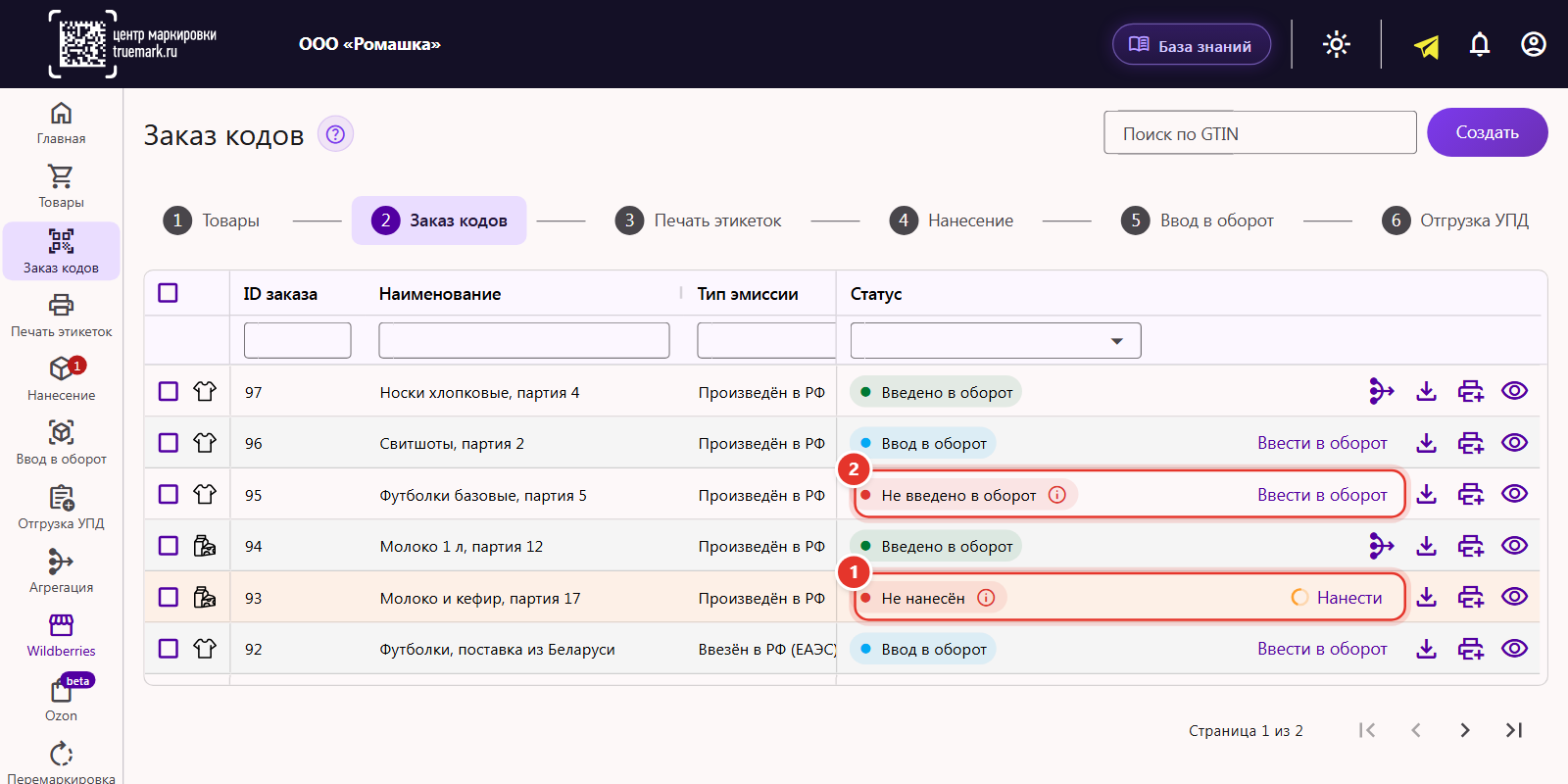Viewport: 1568px width, 784px height.
Task: Click the Поиск по GTIN search field
Action: (x=1260, y=132)
